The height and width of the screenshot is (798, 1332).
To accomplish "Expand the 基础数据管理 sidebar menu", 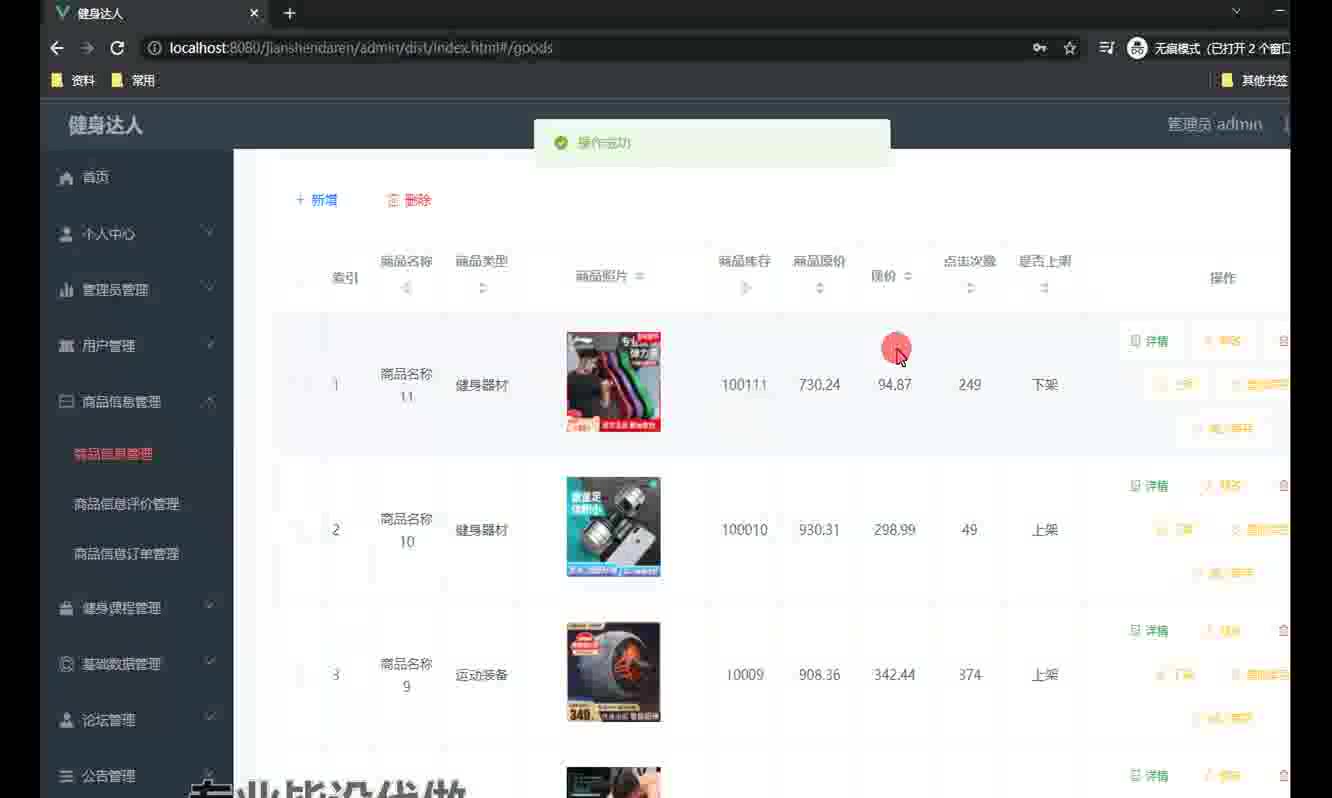I will [x=136, y=663].
